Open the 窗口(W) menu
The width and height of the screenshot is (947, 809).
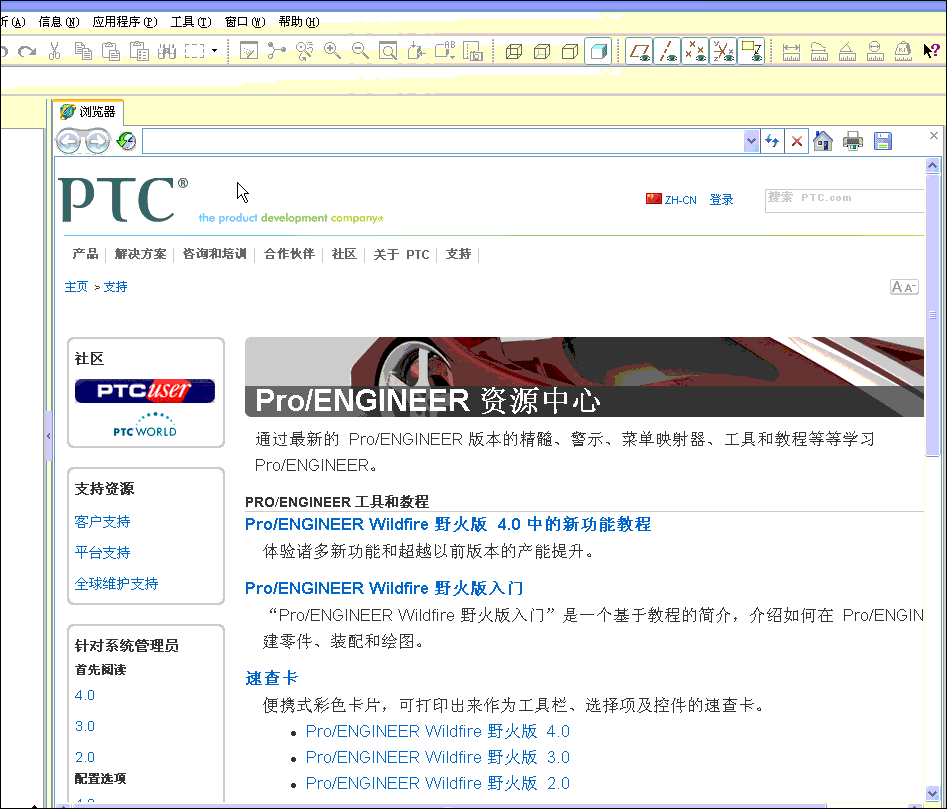245,22
